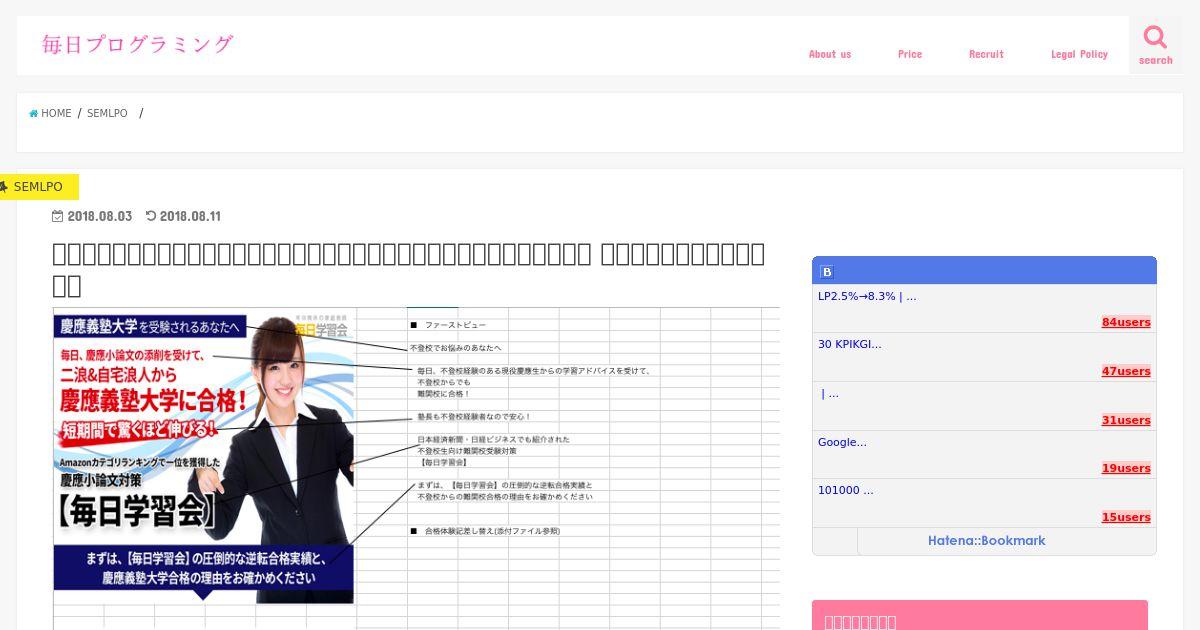Click the 31users count link
This screenshot has width=1200, height=630.
[1126, 420]
